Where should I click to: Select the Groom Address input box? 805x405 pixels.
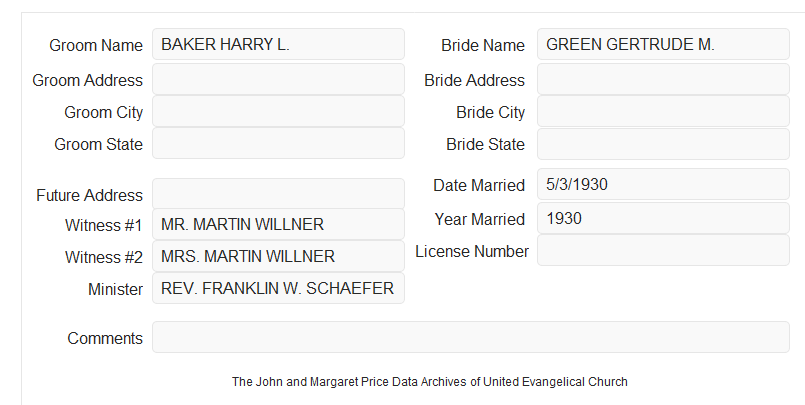click(x=278, y=80)
